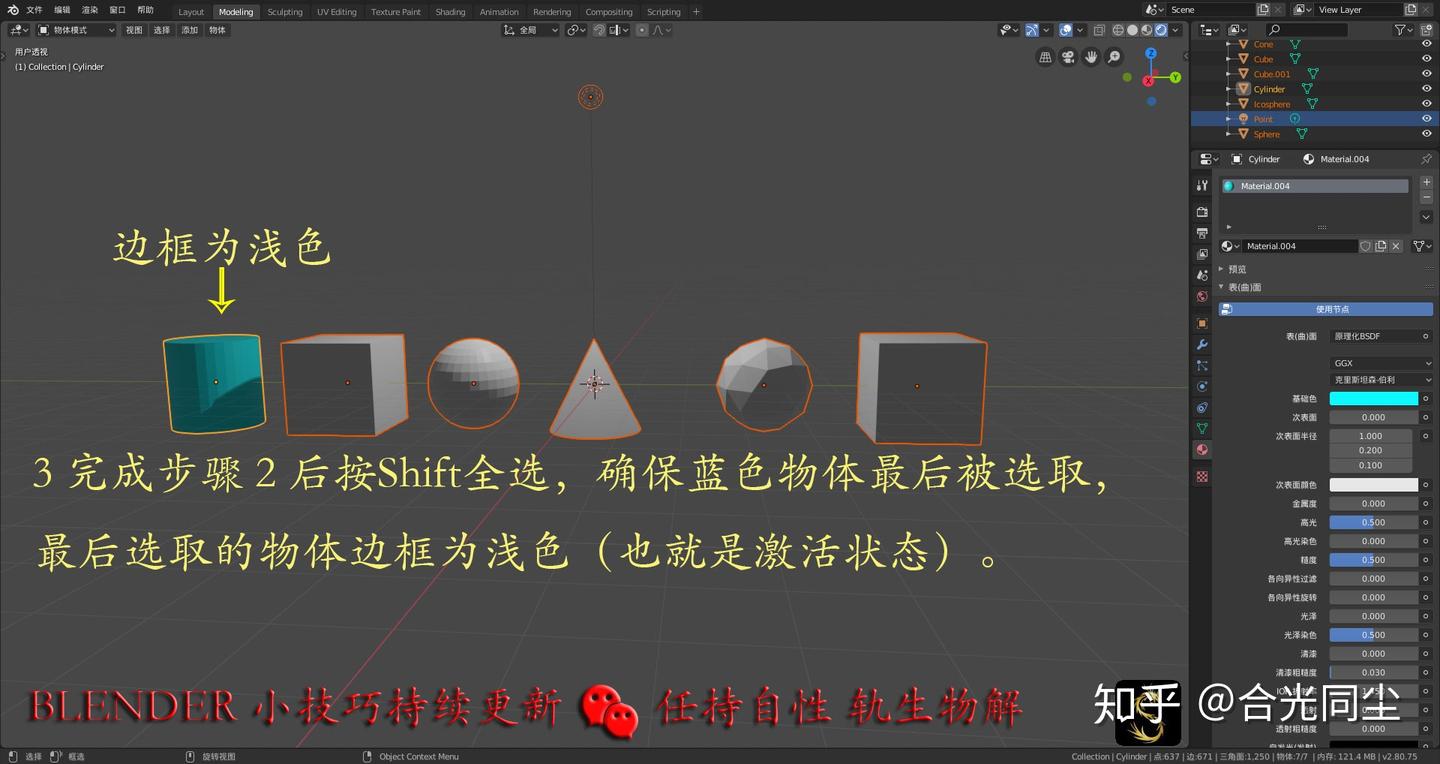1440x764 pixels.
Task: Open the Rendering menu item
Action: pos(552,11)
